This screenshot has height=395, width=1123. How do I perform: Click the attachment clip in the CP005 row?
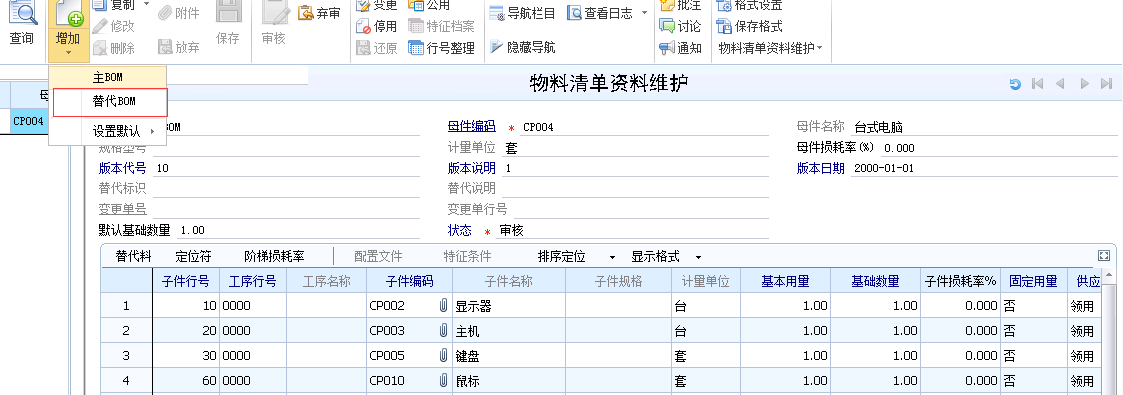pos(443,356)
